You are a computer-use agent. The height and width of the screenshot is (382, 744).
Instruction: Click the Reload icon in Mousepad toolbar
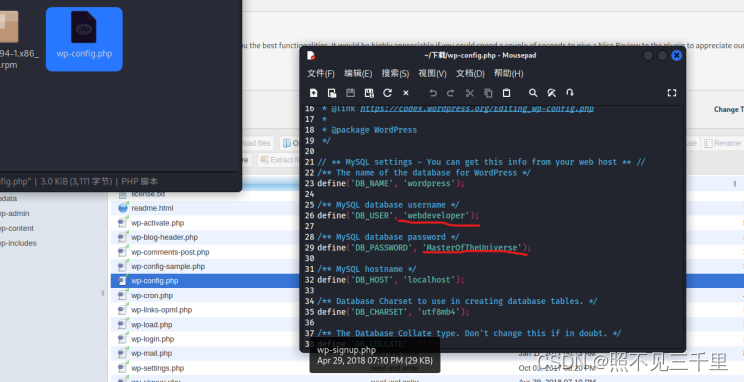click(x=388, y=93)
